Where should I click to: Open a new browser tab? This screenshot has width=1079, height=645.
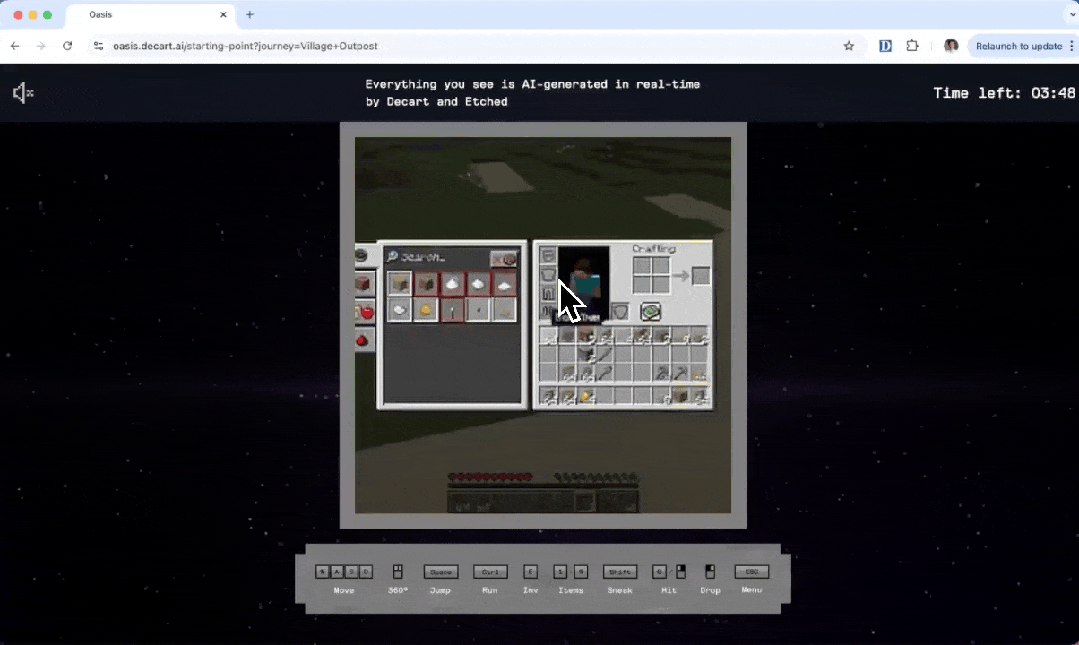click(250, 15)
